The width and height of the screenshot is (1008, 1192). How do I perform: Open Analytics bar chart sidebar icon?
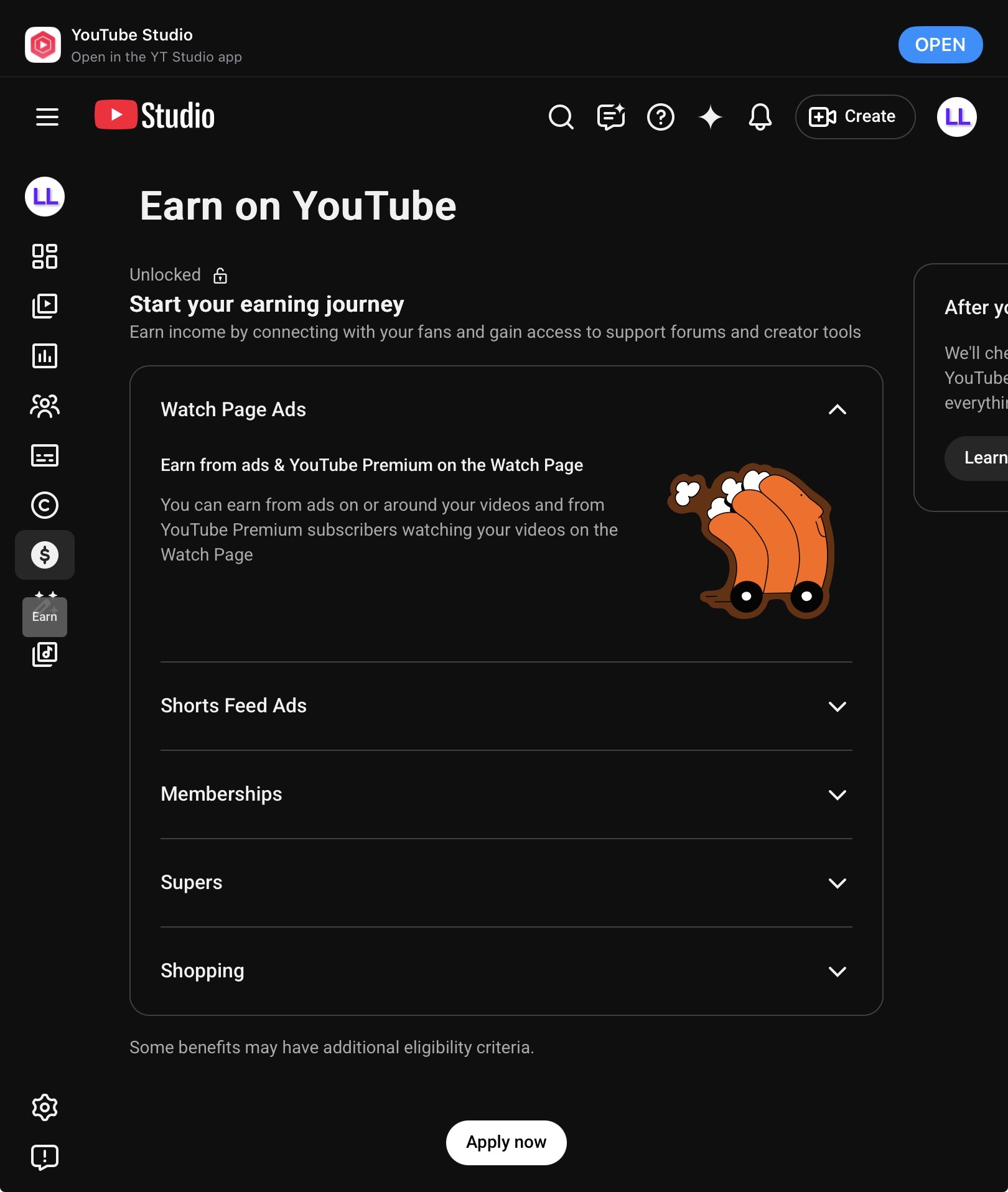[45, 356]
